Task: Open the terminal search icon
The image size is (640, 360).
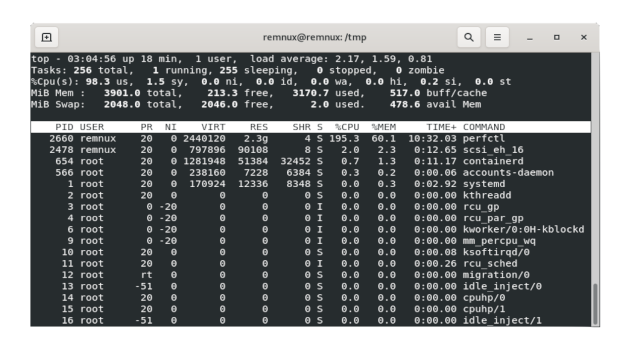Action: 469,37
